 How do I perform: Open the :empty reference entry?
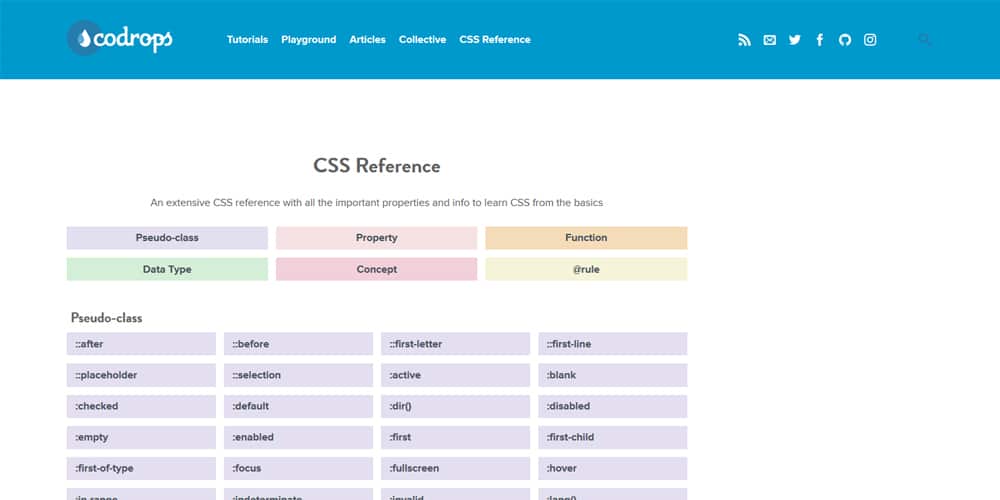(x=141, y=438)
